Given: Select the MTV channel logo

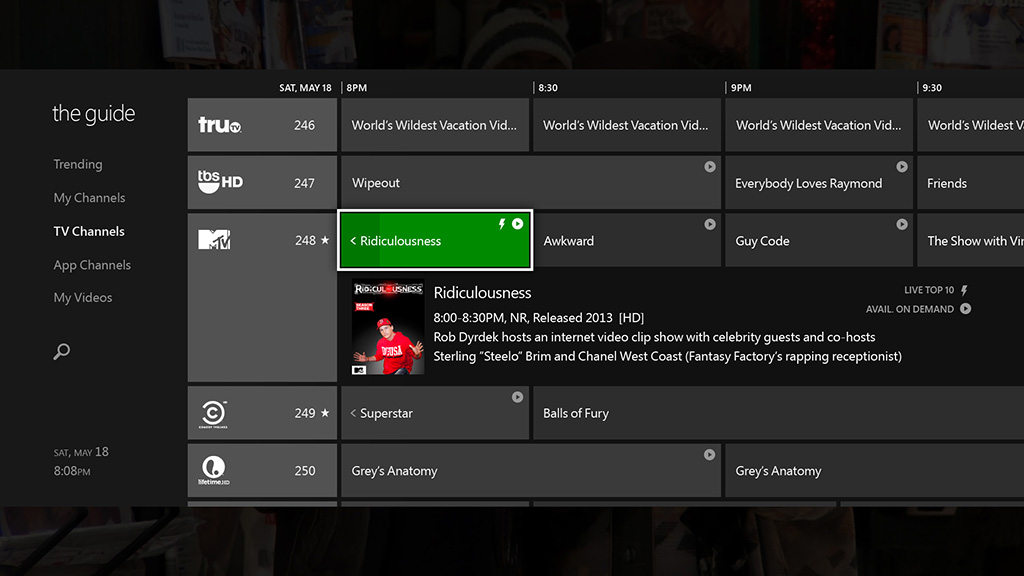Looking at the screenshot, I should click(214, 240).
